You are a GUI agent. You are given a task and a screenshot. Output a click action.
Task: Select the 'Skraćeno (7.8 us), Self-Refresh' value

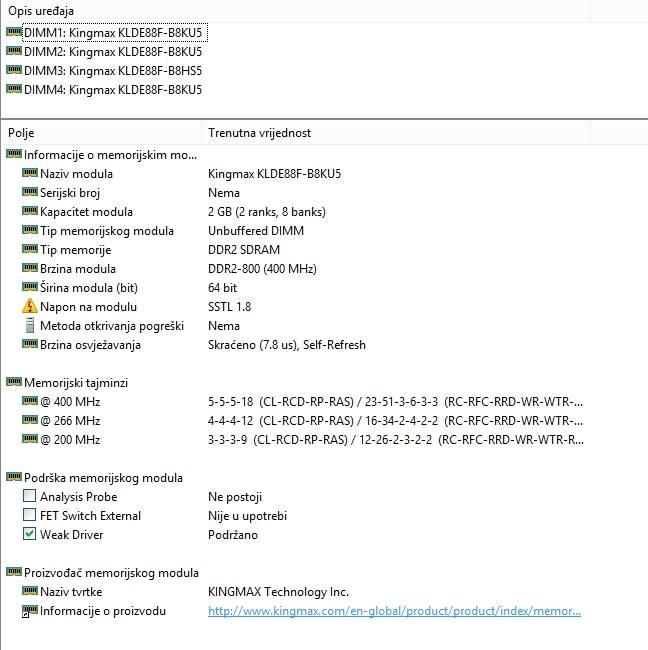[x=286, y=345]
